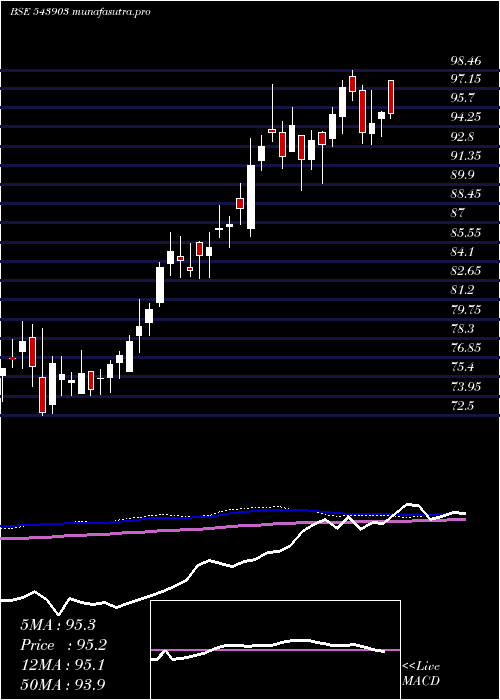Click the 84.1 price axis label
The height and width of the screenshot is (700, 500).
coord(463,252)
